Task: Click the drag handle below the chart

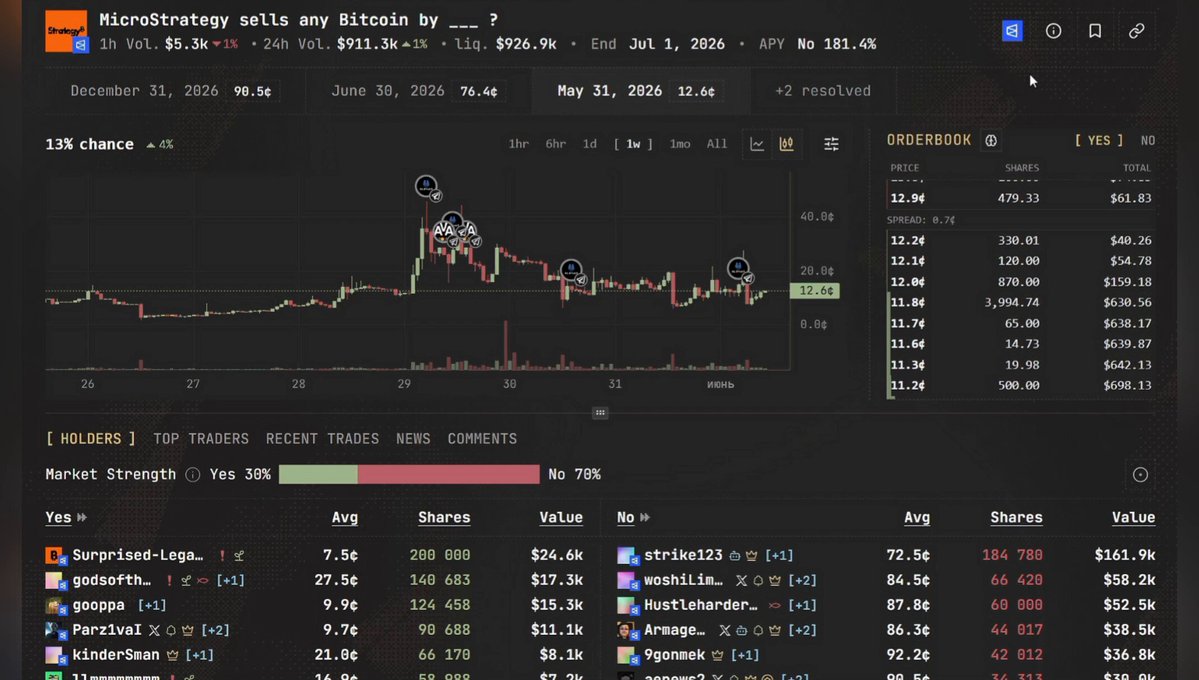Action: point(600,413)
